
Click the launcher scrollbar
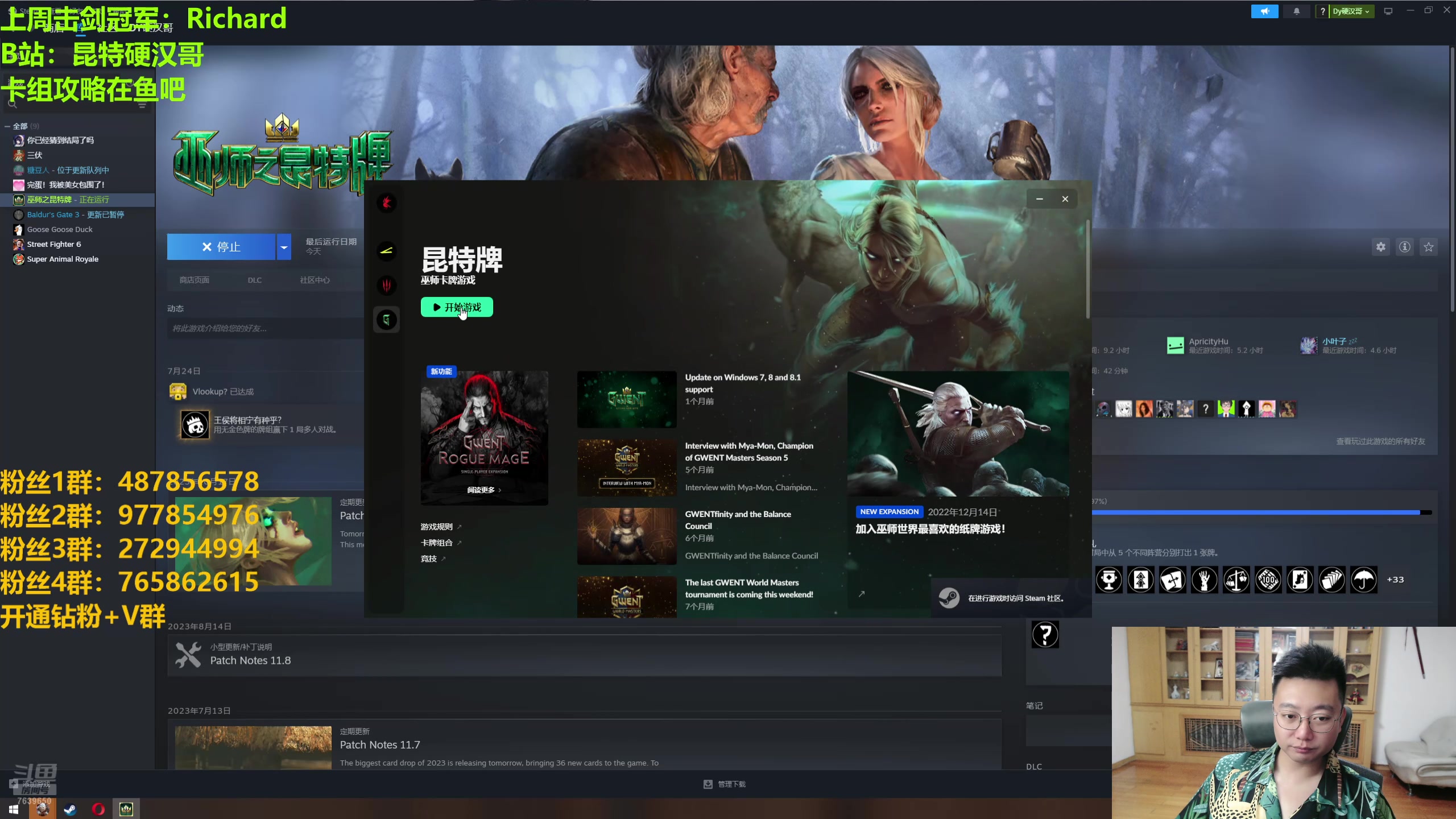point(1087,268)
